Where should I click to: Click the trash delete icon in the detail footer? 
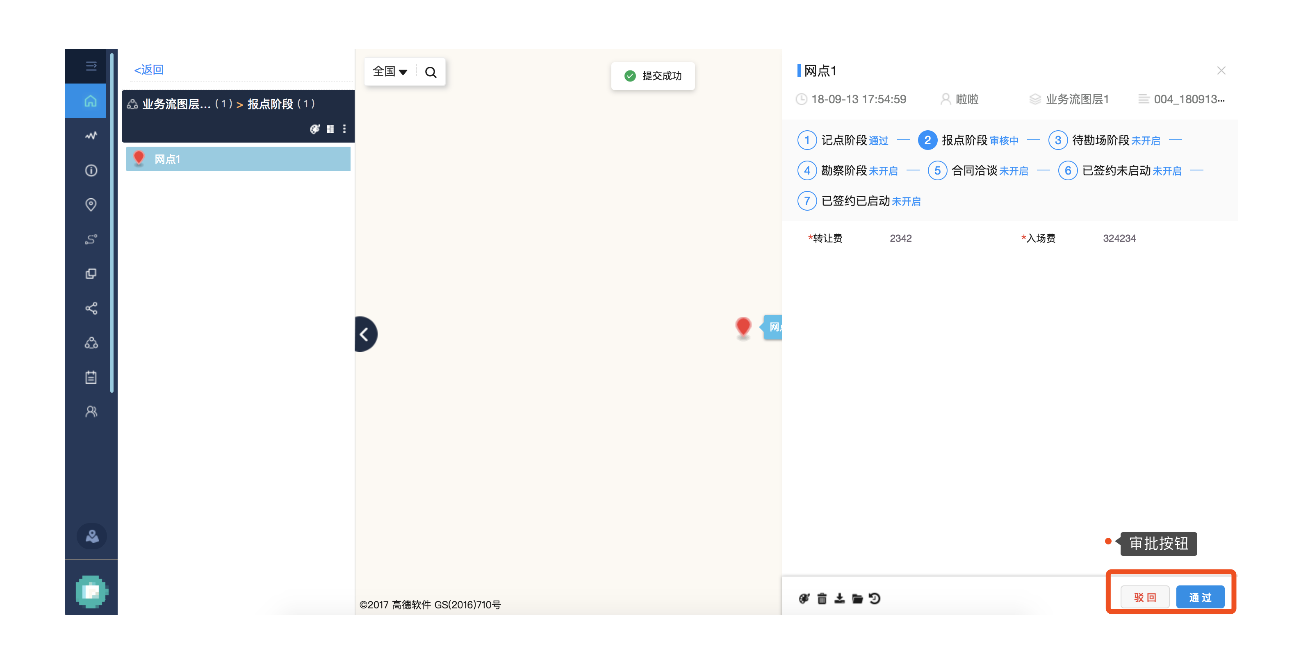pyautogui.click(x=822, y=599)
